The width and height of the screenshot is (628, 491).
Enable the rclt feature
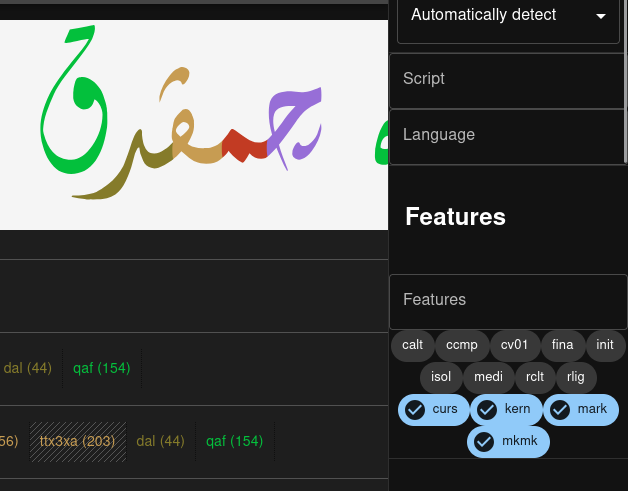(534, 377)
